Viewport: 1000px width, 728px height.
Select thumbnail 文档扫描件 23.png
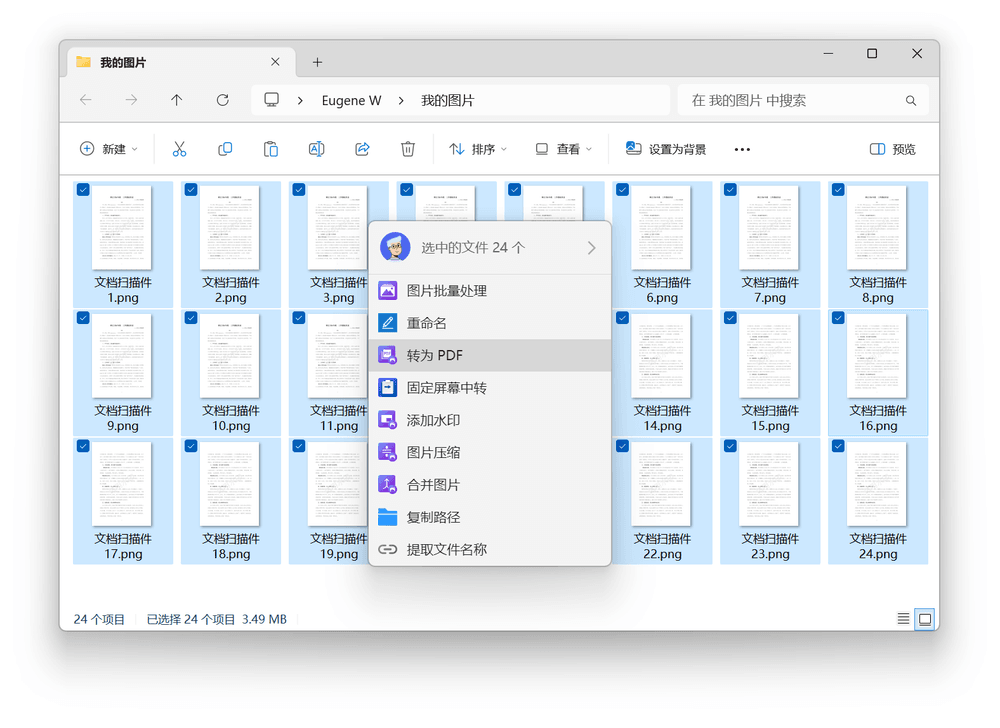[x=769, y=483]
